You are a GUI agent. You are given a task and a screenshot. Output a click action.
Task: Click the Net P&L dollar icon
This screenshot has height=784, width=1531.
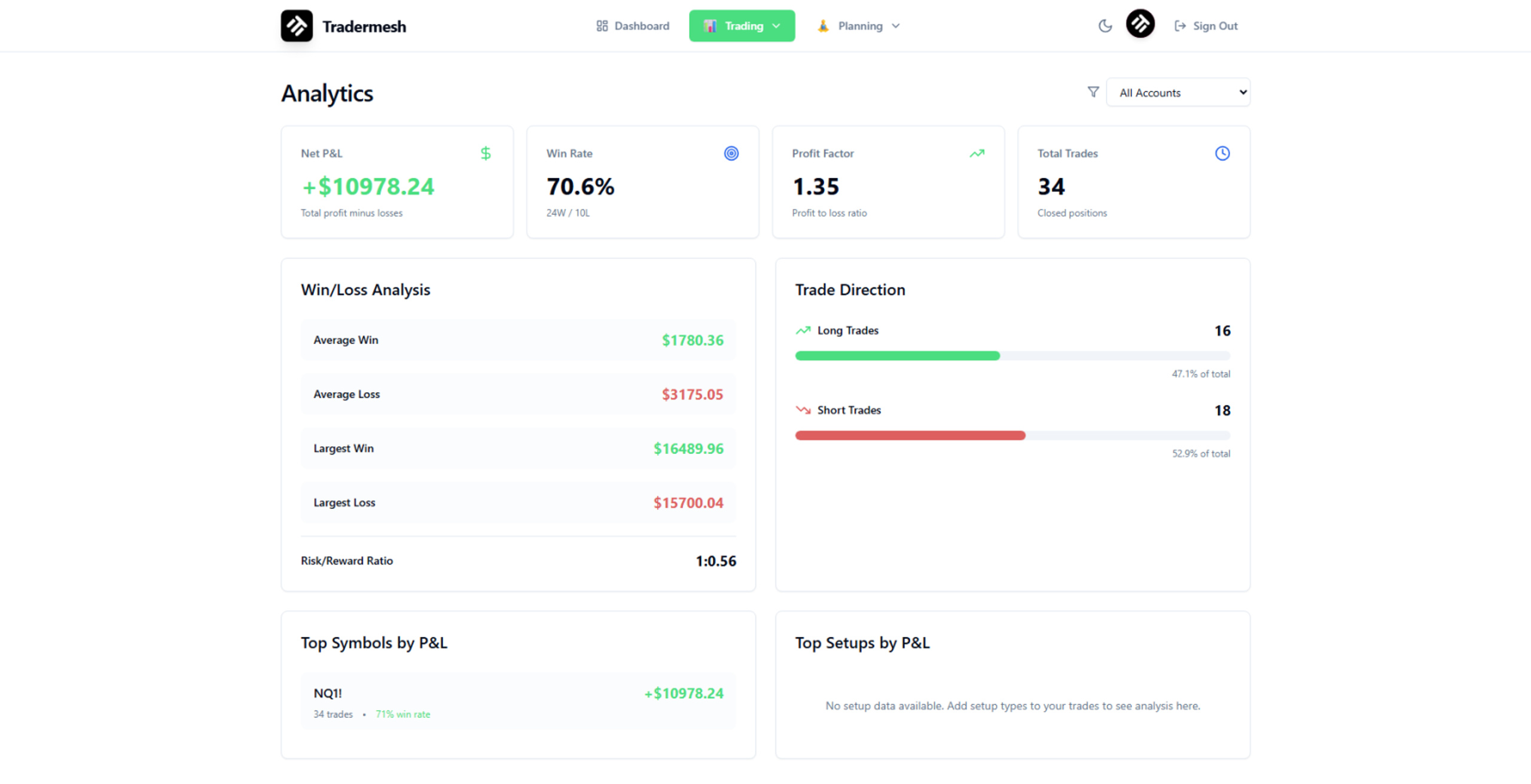point(486,153)
